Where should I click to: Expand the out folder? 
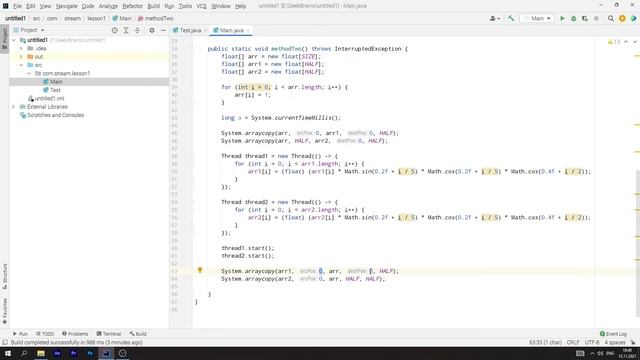point(21,57)
